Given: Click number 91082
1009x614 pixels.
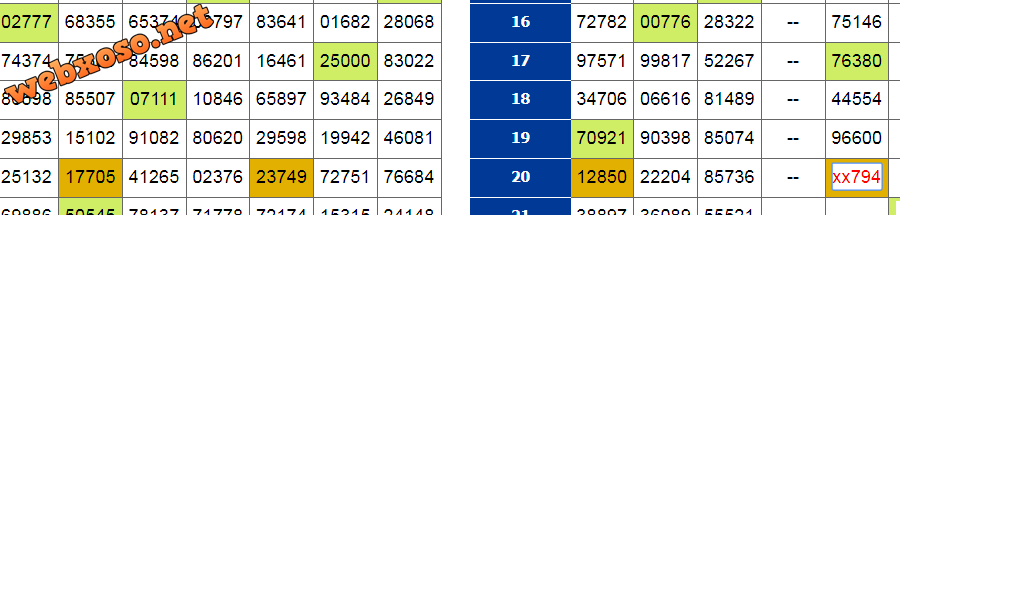Looking at the screenshot, I should click(x=154, y=138).
